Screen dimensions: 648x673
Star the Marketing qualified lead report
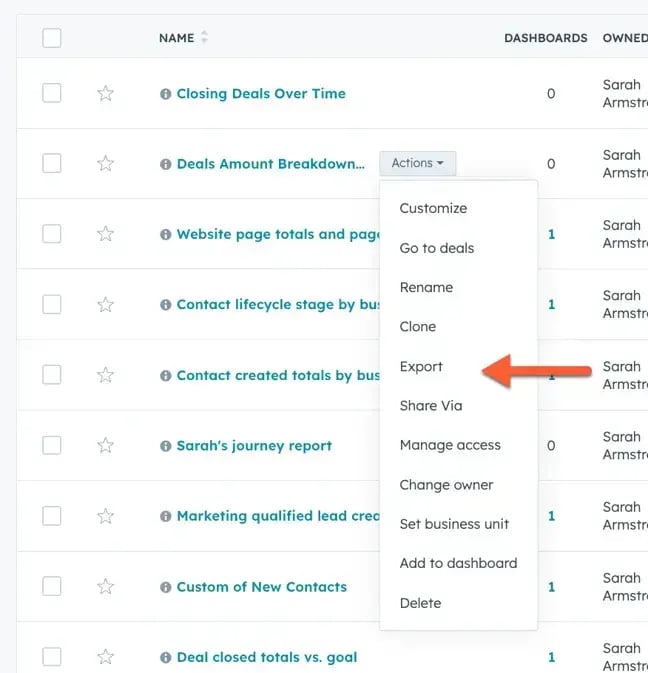click(105, 516)
